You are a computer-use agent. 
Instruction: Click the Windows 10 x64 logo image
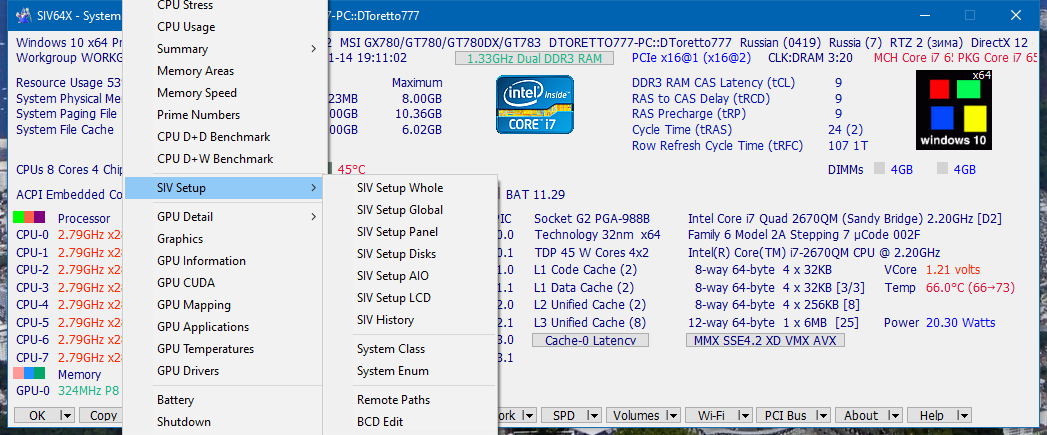(954, 110)
